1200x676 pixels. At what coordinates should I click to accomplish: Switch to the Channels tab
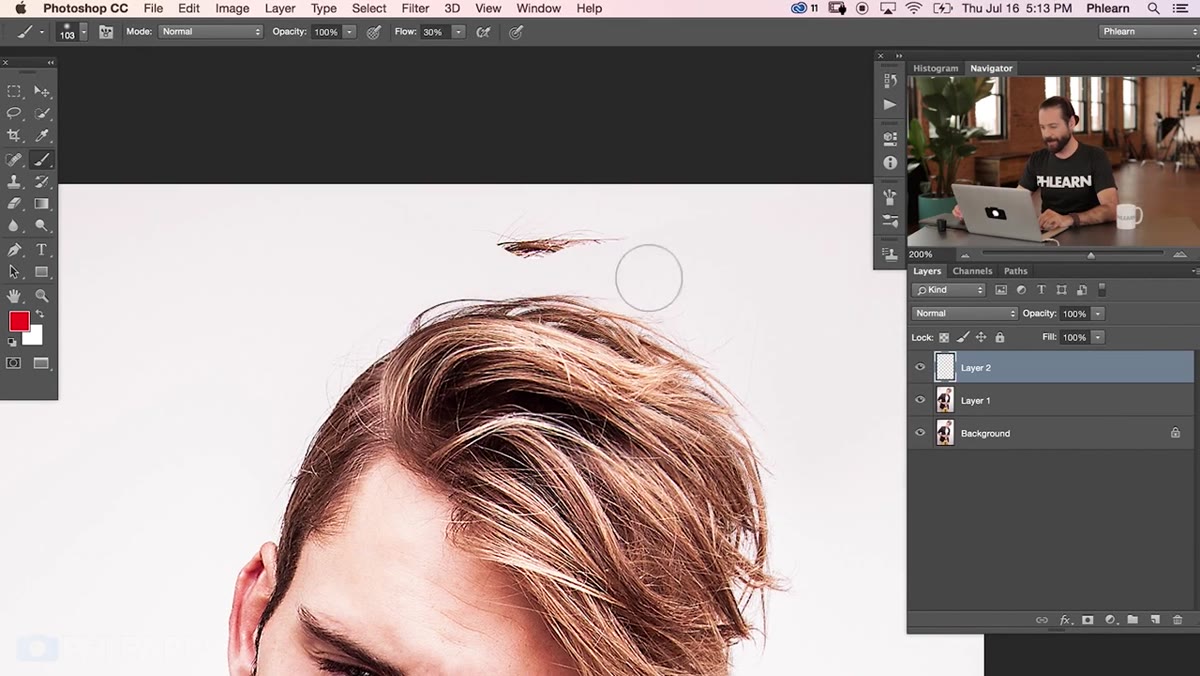[972, 271]
